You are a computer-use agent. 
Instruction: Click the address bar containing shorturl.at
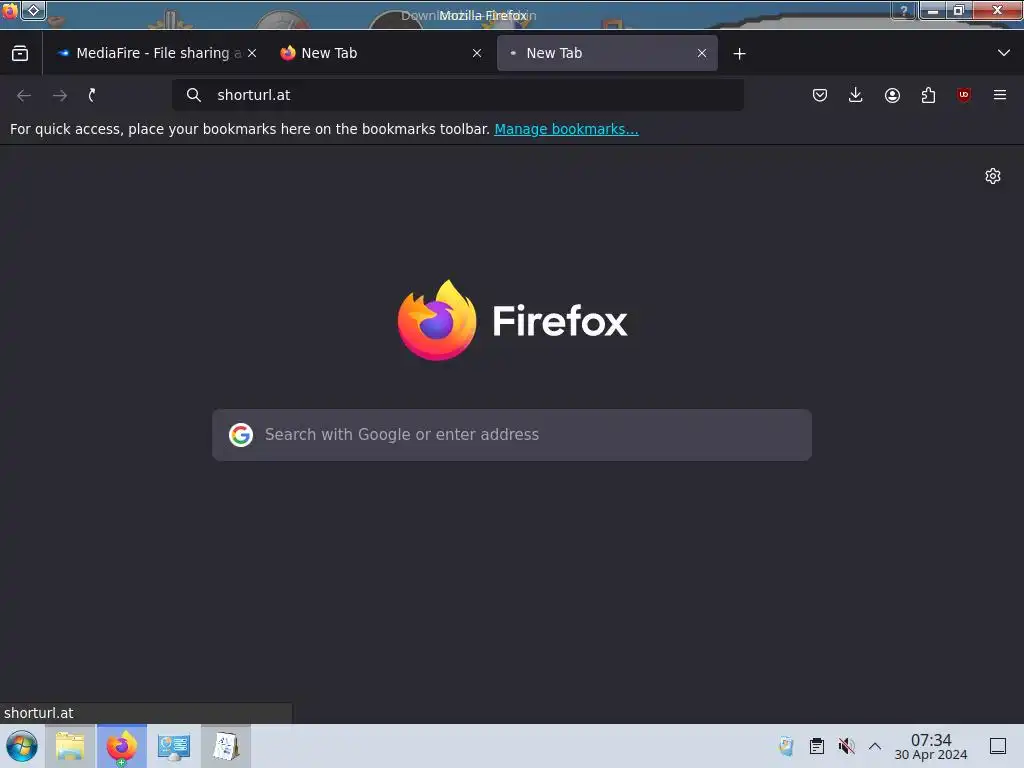click(x=458, y=95)
